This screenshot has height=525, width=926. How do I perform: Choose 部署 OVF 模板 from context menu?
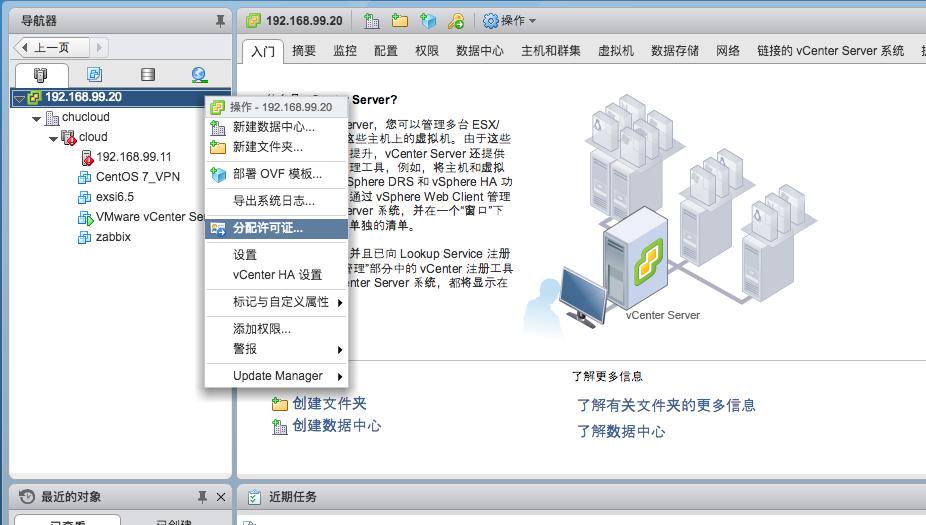pyautogui.click(x=276, y=174)
